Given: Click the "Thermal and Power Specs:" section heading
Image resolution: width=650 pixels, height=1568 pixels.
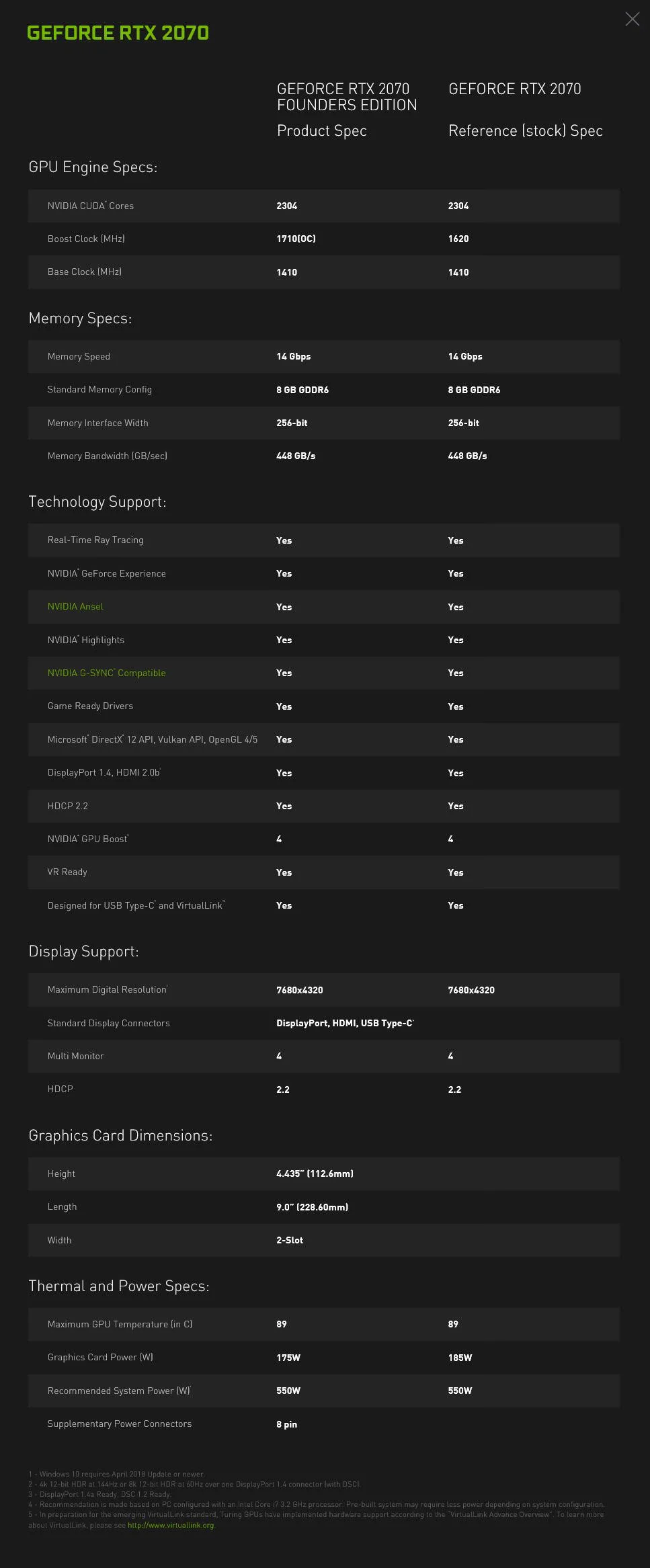Looking at the screenshot, I should click(x=119, y=1286).
